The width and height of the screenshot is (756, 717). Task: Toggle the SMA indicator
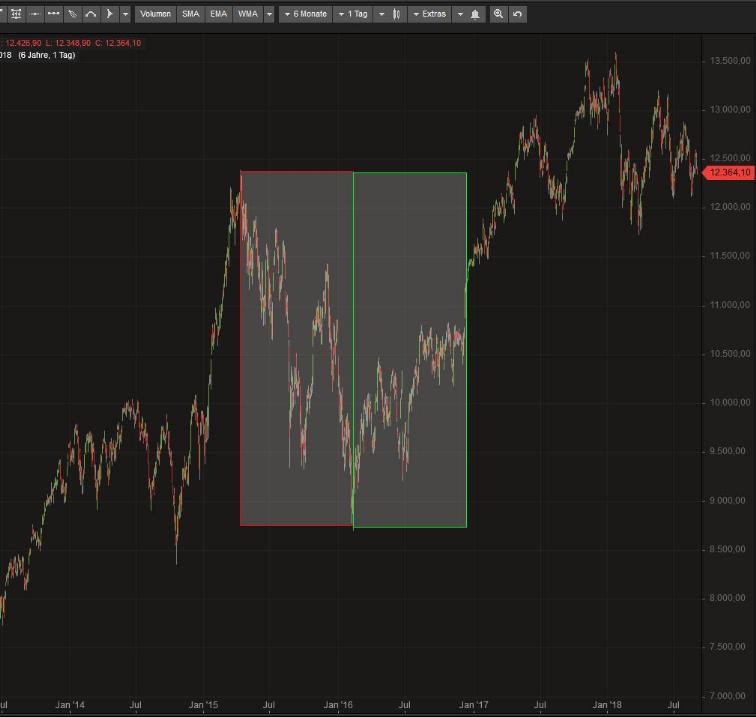click(x=190, y=14)
